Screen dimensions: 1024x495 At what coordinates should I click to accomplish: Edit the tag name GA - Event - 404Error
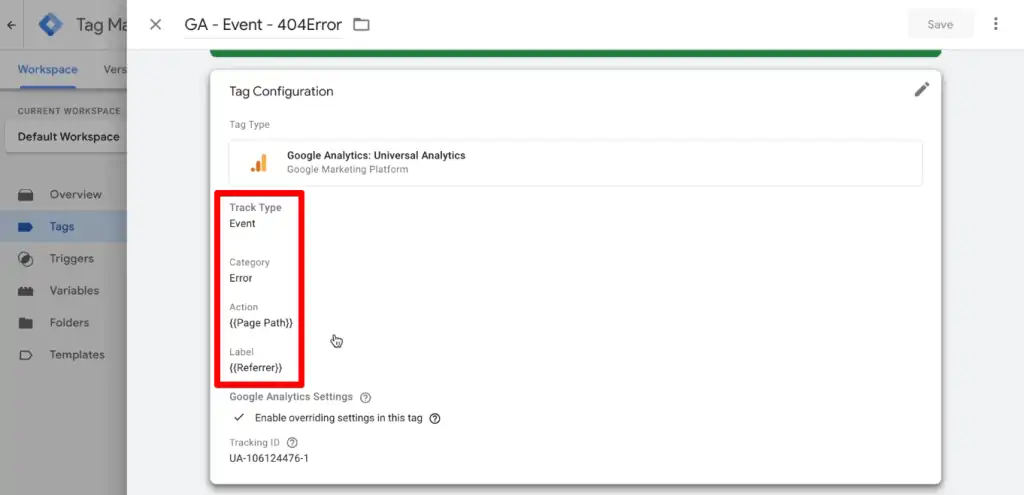click(x=262, y=25)
